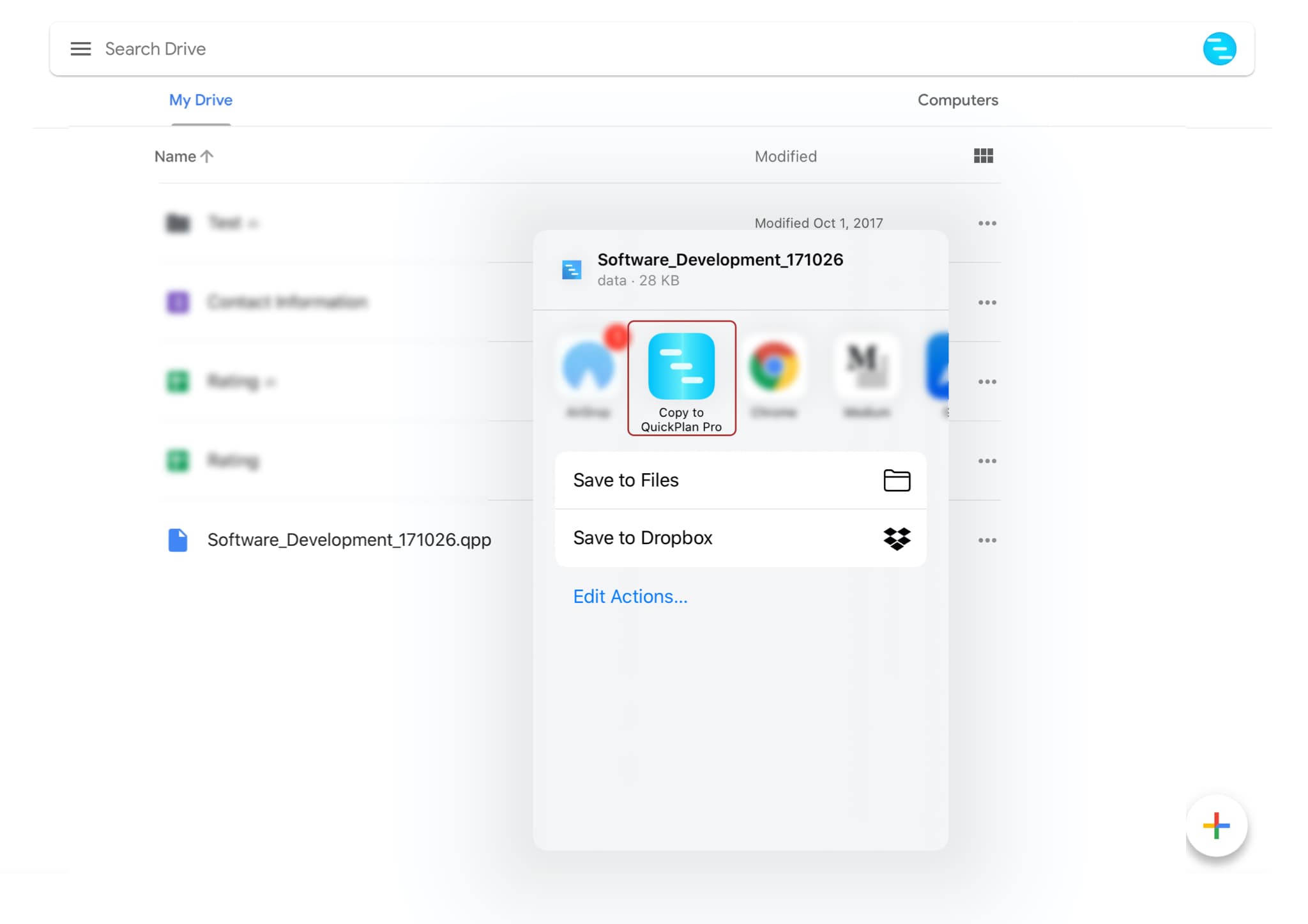Viewport: 1308px width, 924px height.
Task: Toggle Name column sort direction
Action: [184, 156]
